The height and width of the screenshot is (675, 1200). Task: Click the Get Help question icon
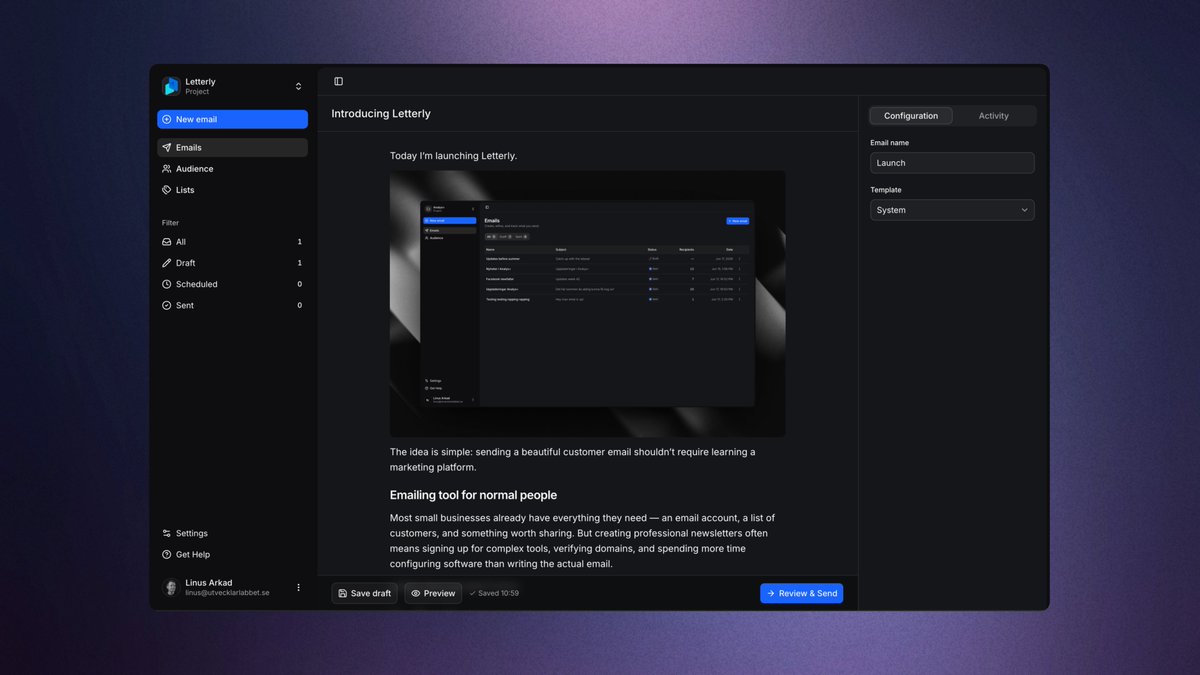coord(167,554)
